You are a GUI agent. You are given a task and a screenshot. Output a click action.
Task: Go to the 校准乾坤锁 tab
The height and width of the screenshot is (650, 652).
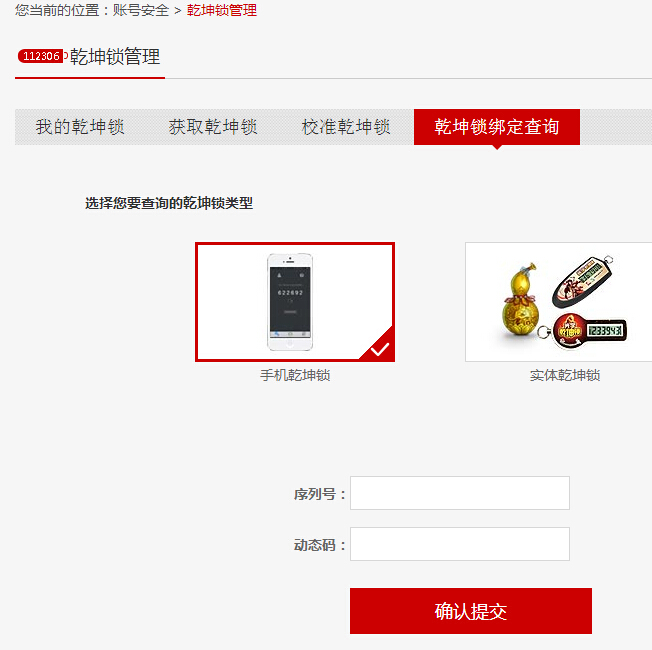[346, 127]
